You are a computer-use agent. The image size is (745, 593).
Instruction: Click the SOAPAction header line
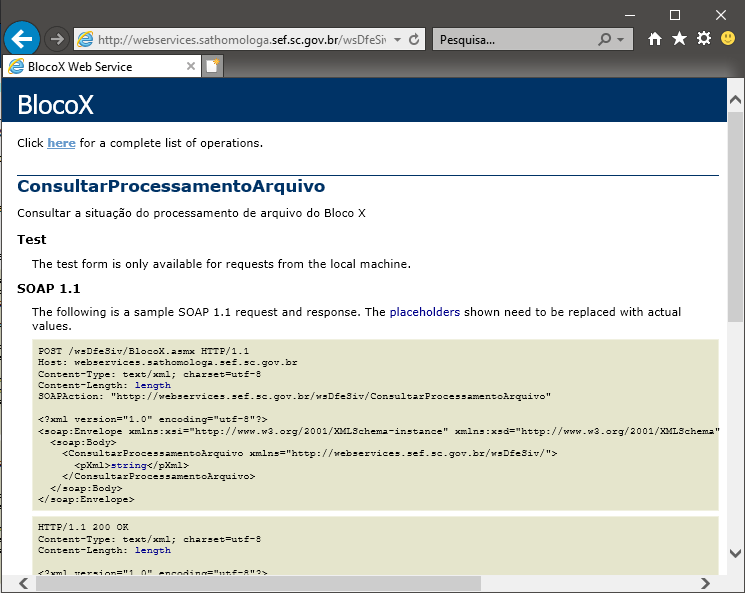point(295,396)
